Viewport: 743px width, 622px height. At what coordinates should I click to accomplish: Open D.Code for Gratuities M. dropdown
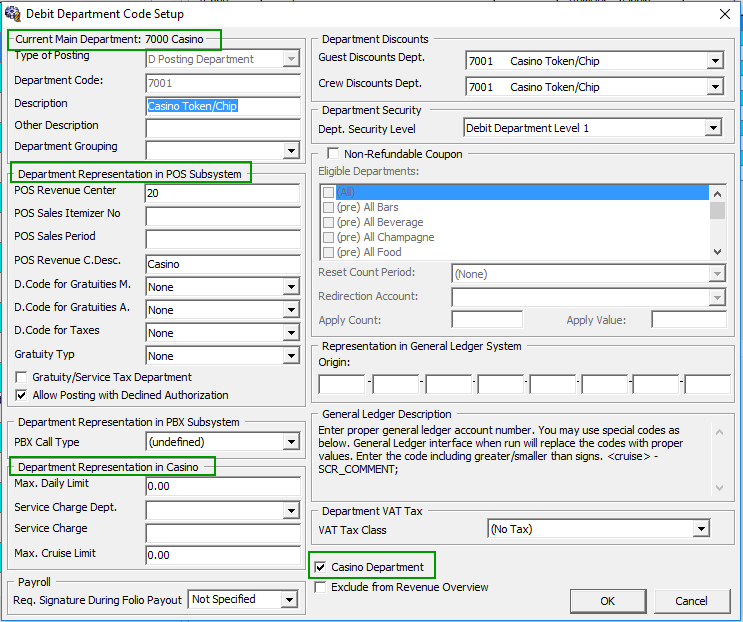coord(291,287)
